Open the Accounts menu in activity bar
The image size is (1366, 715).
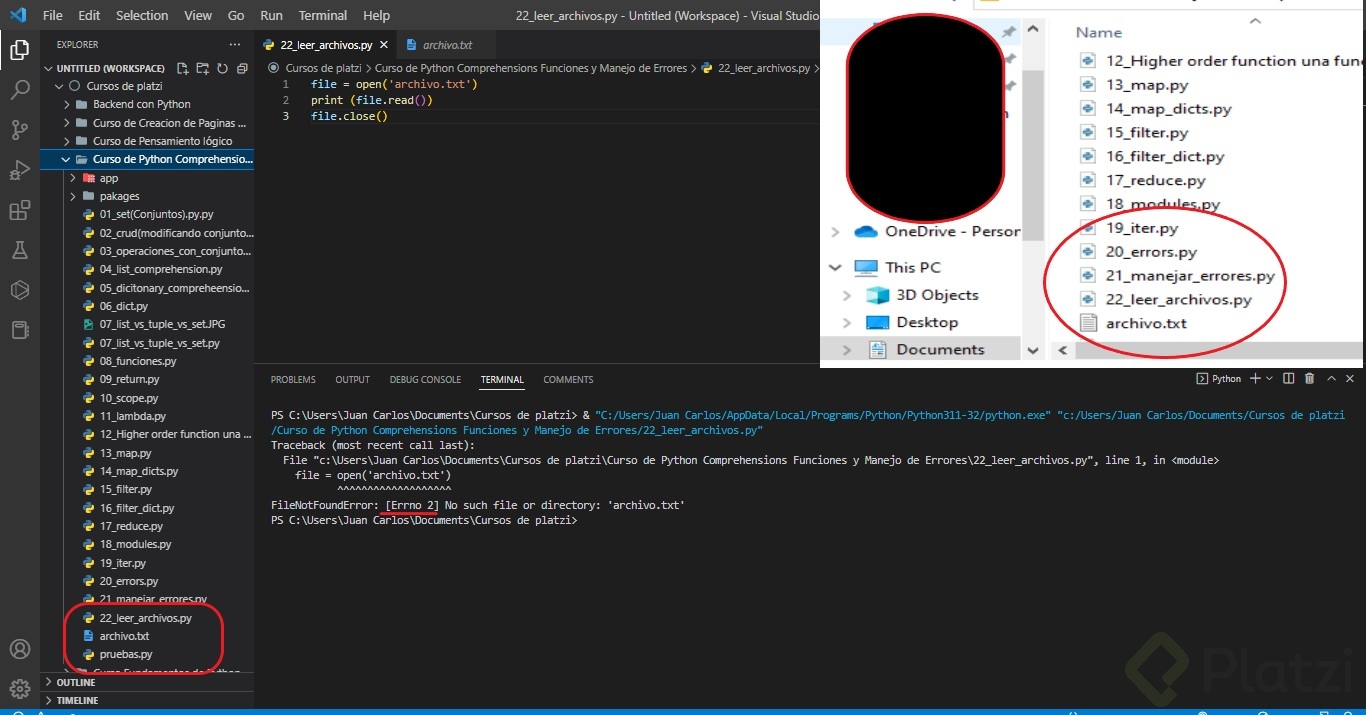[19, 650]
